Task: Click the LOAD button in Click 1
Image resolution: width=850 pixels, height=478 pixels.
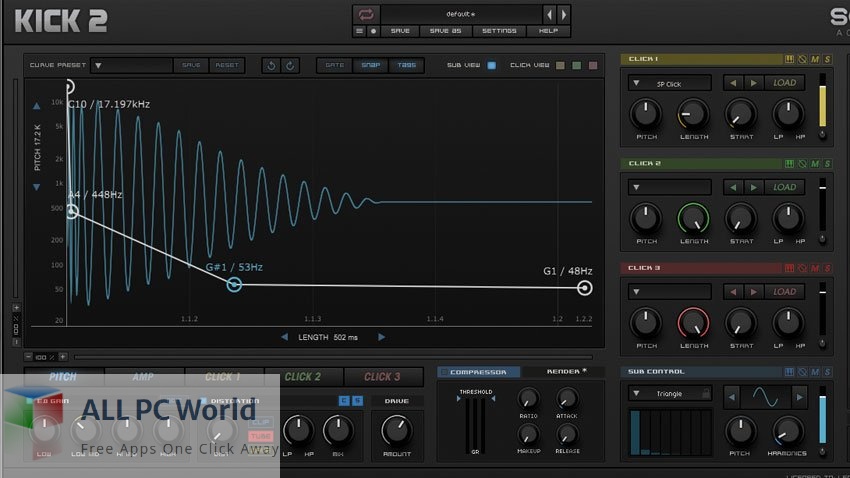Action: [x=784, y=83]
